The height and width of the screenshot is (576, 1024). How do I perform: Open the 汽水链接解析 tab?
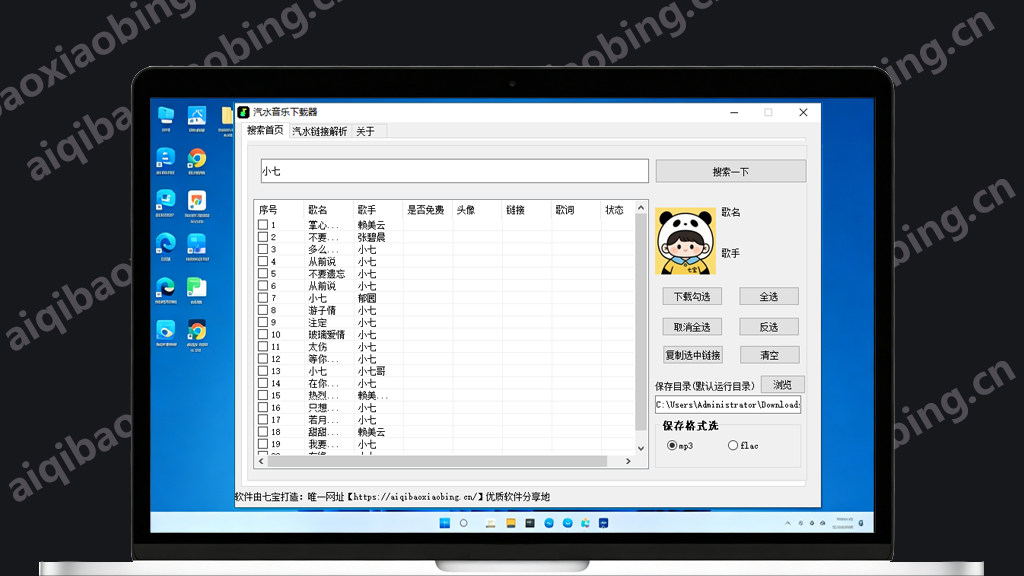319,131
